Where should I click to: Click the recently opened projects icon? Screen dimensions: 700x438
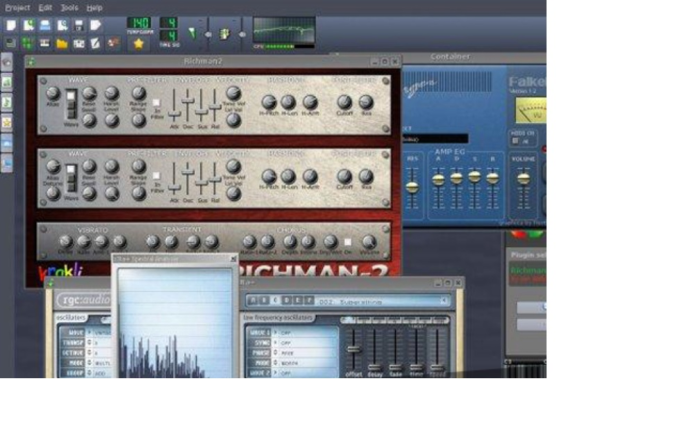pyautogui.click(x=62, y=25)
